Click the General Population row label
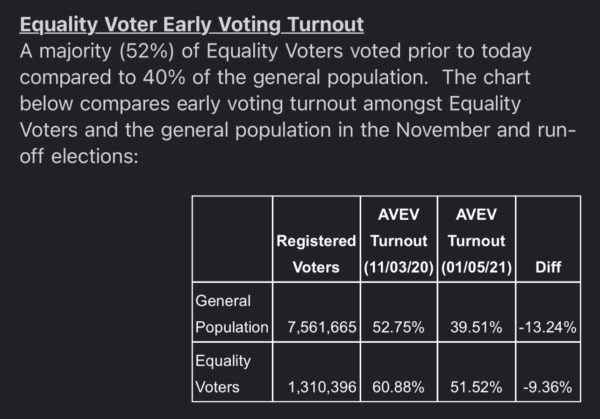The image size is (600, 419). pos(232,312)
